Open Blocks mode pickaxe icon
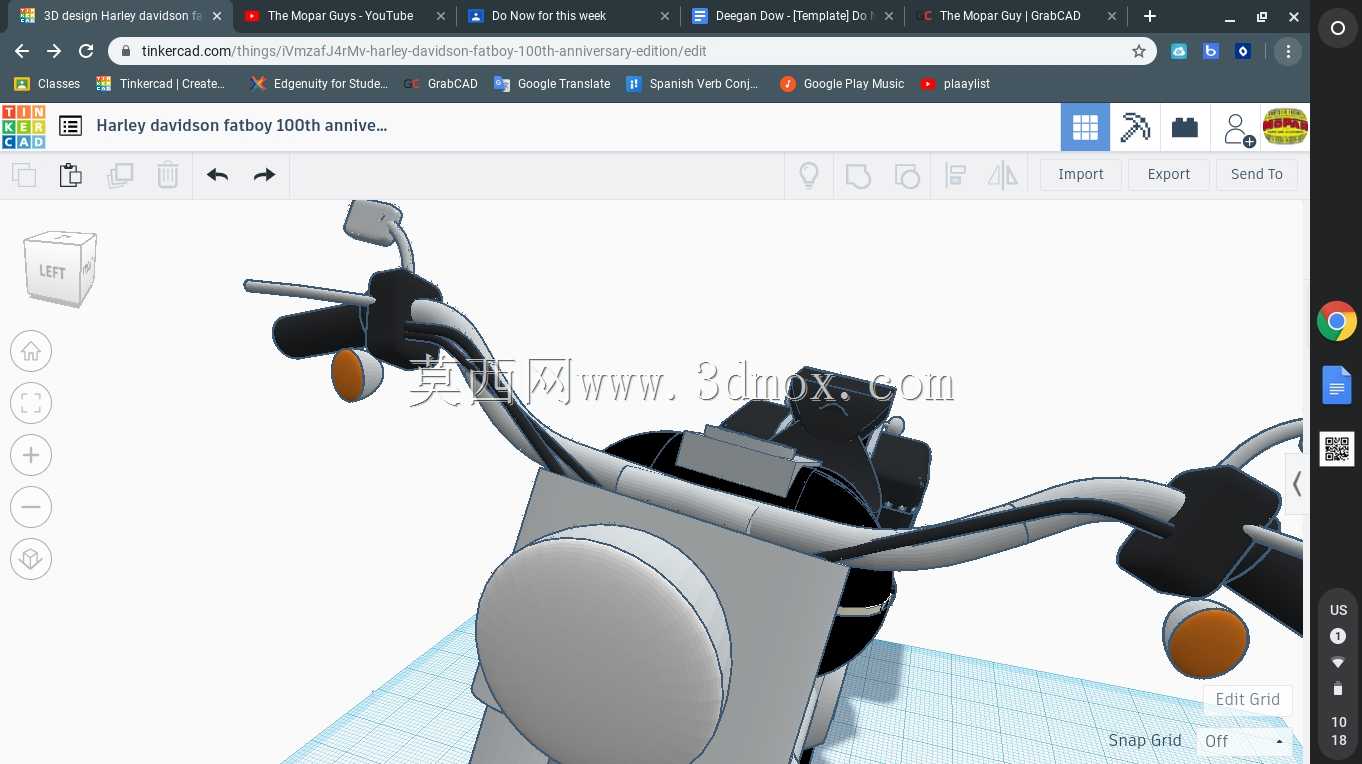 [1135, 127]
